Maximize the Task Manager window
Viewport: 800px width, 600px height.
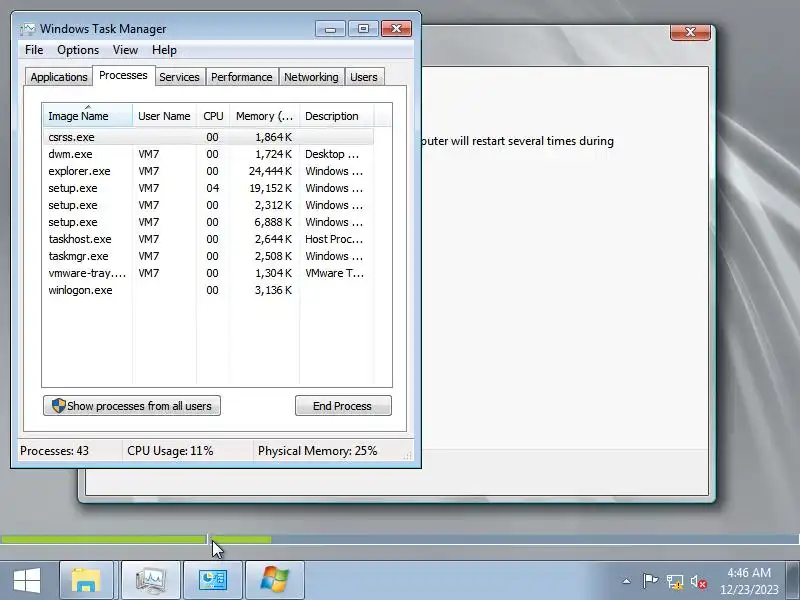(363, 29)
